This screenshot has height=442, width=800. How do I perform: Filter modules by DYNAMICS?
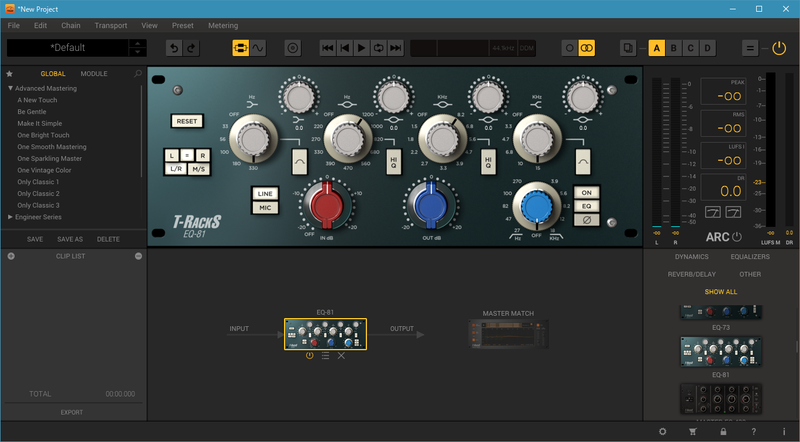(691, 257)
